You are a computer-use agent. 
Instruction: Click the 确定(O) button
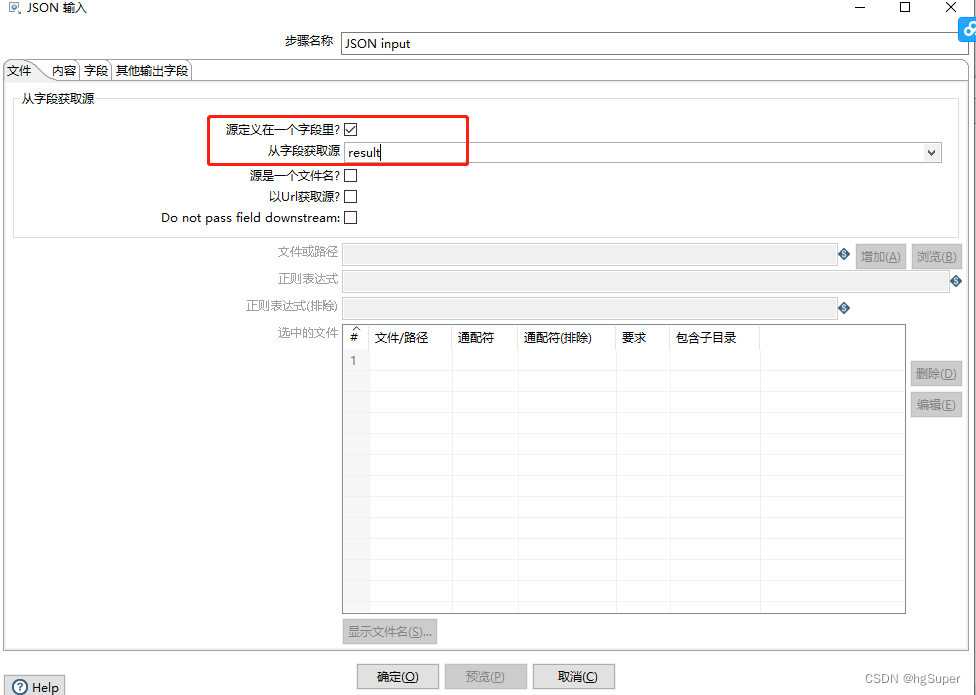point(397,676)
